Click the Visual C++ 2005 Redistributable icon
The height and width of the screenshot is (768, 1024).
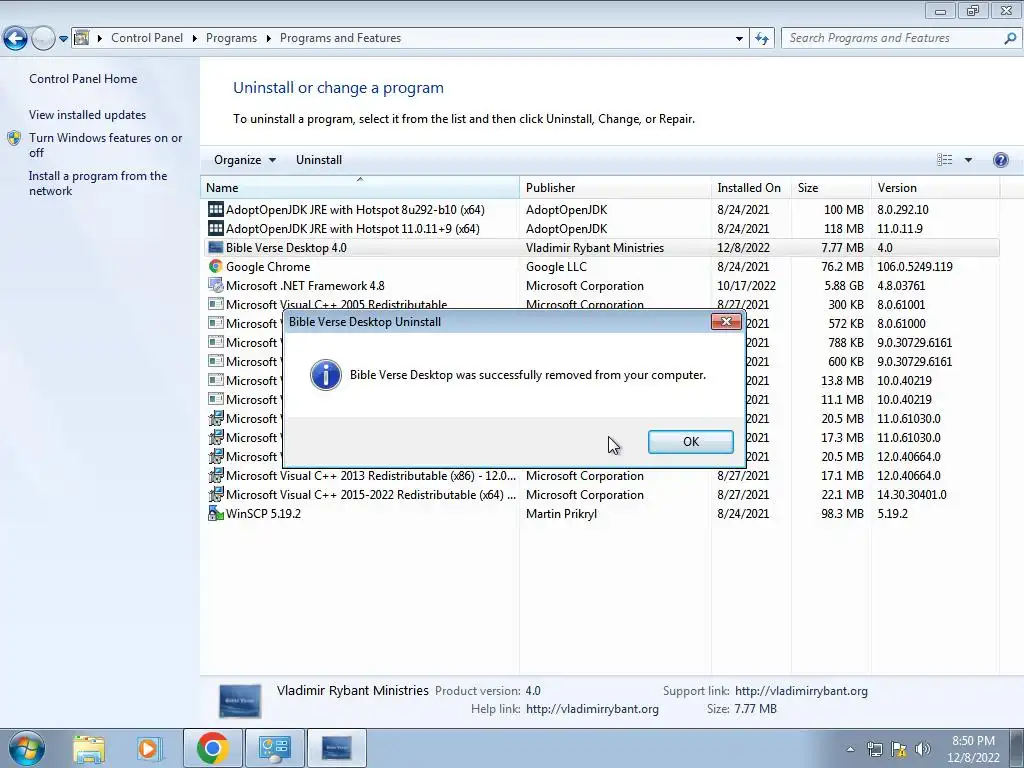pyautogui.click(x=216, y=304)
